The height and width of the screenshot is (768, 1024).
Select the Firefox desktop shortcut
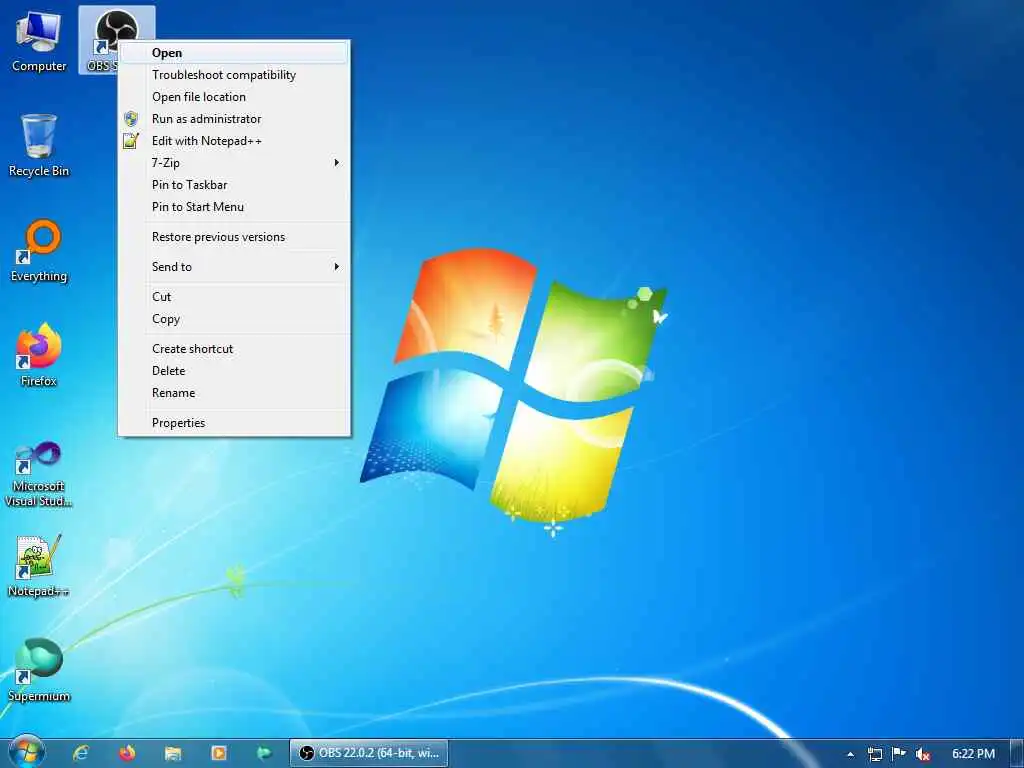pyautogui.click(x=39, y=355)
